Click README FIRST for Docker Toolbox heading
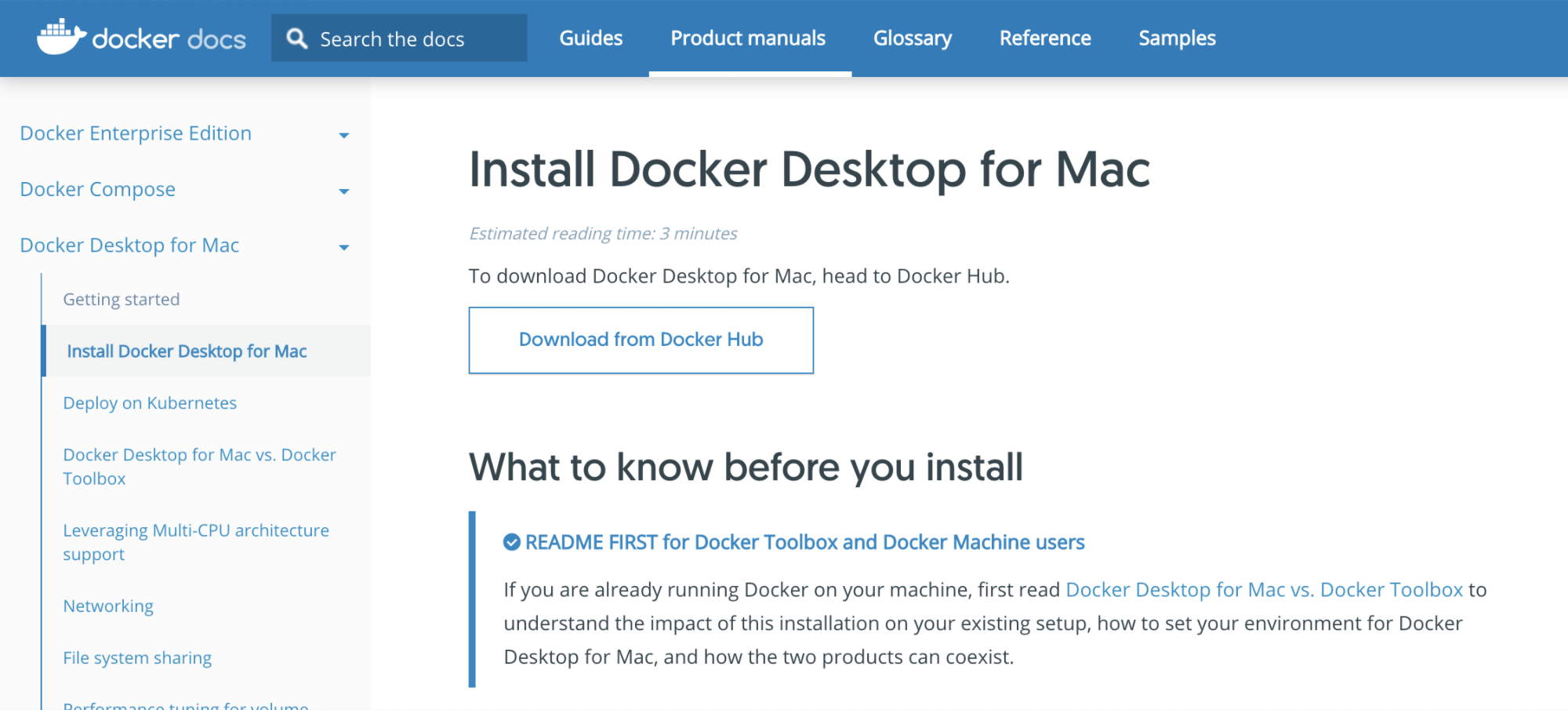The image size is (1568, 710). [x=804, y=542]
